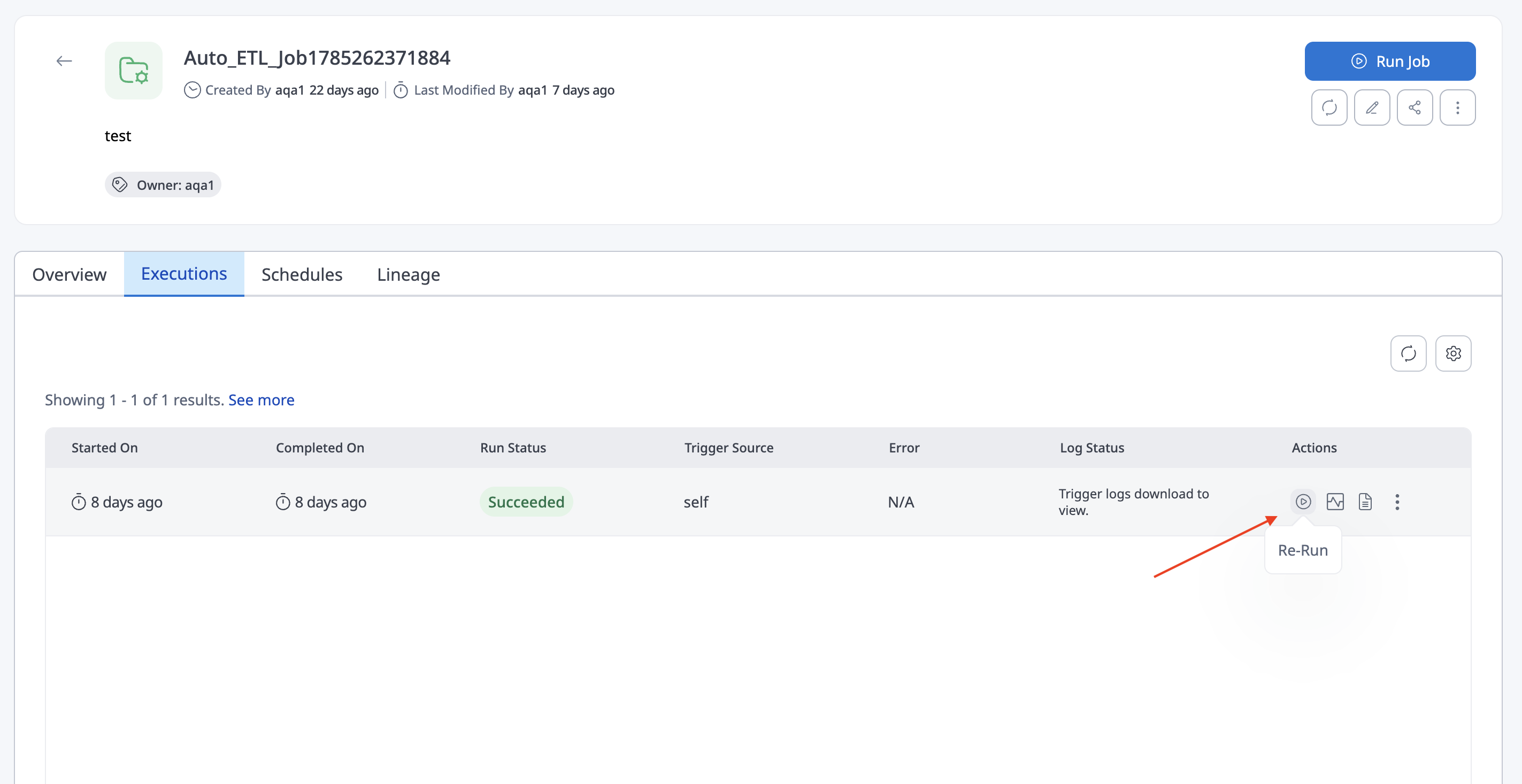Viewport: 1522px width, 784px height.
Task: Click the Started On column header
Action: point(105,448)
